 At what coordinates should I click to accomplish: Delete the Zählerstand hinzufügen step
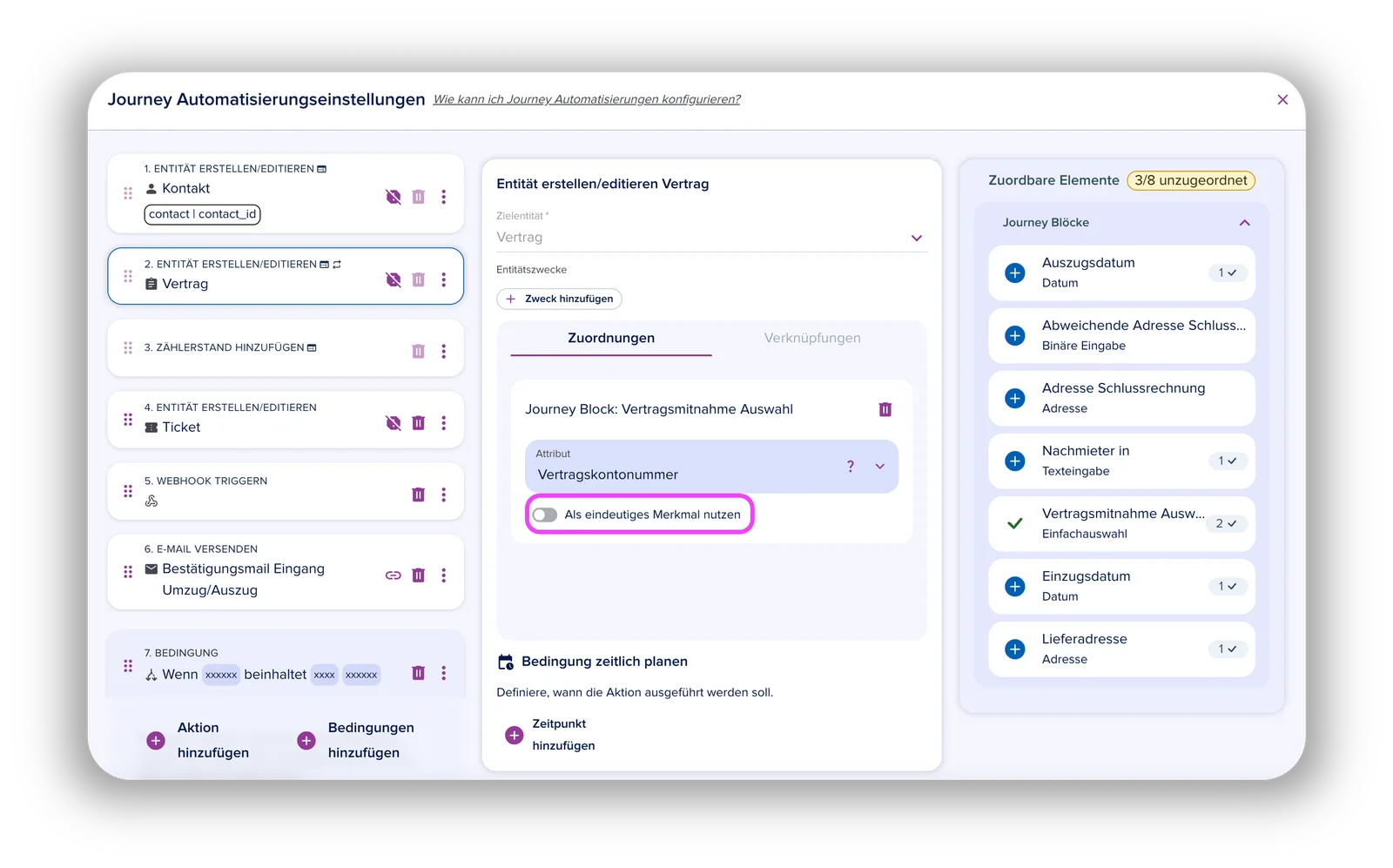click(x=418, y=351)
